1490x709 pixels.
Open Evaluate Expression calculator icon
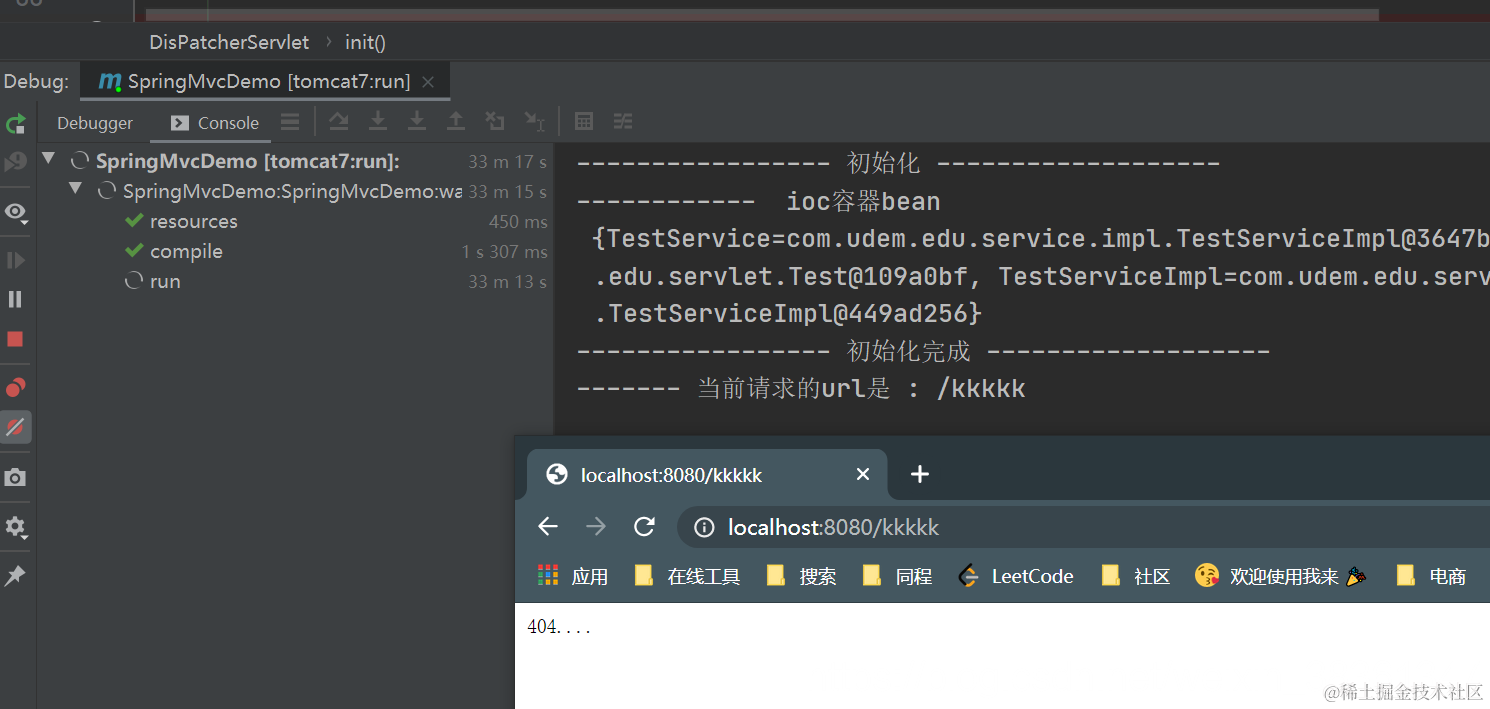coord(584,122)
